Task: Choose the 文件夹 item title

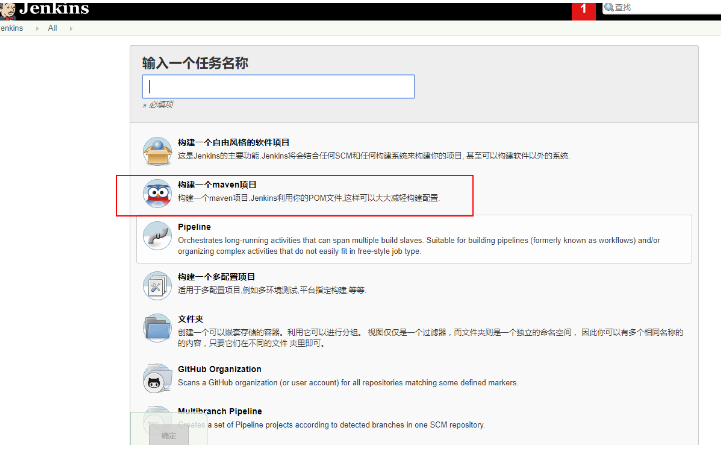Action: [x=190, y=319]
